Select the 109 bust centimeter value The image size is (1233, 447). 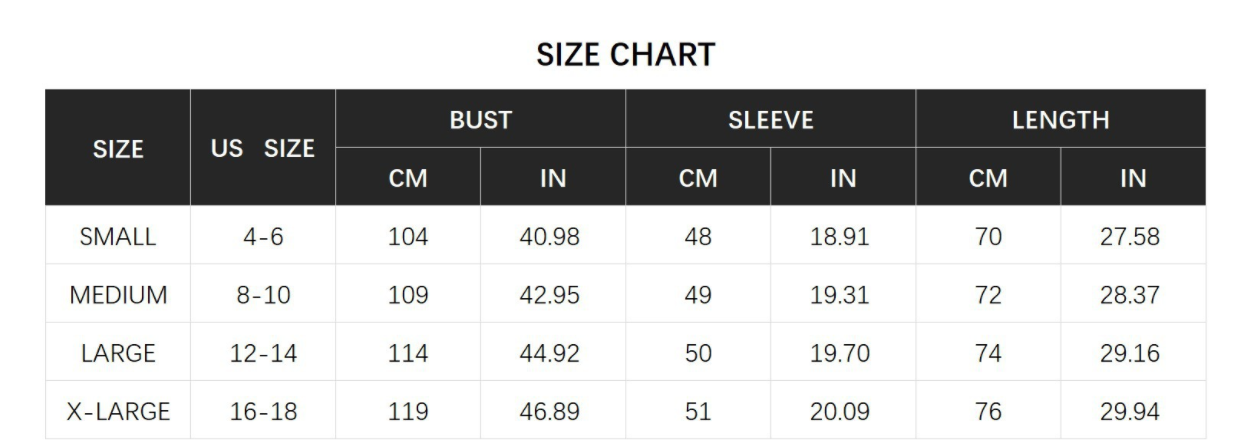[408, 295]
